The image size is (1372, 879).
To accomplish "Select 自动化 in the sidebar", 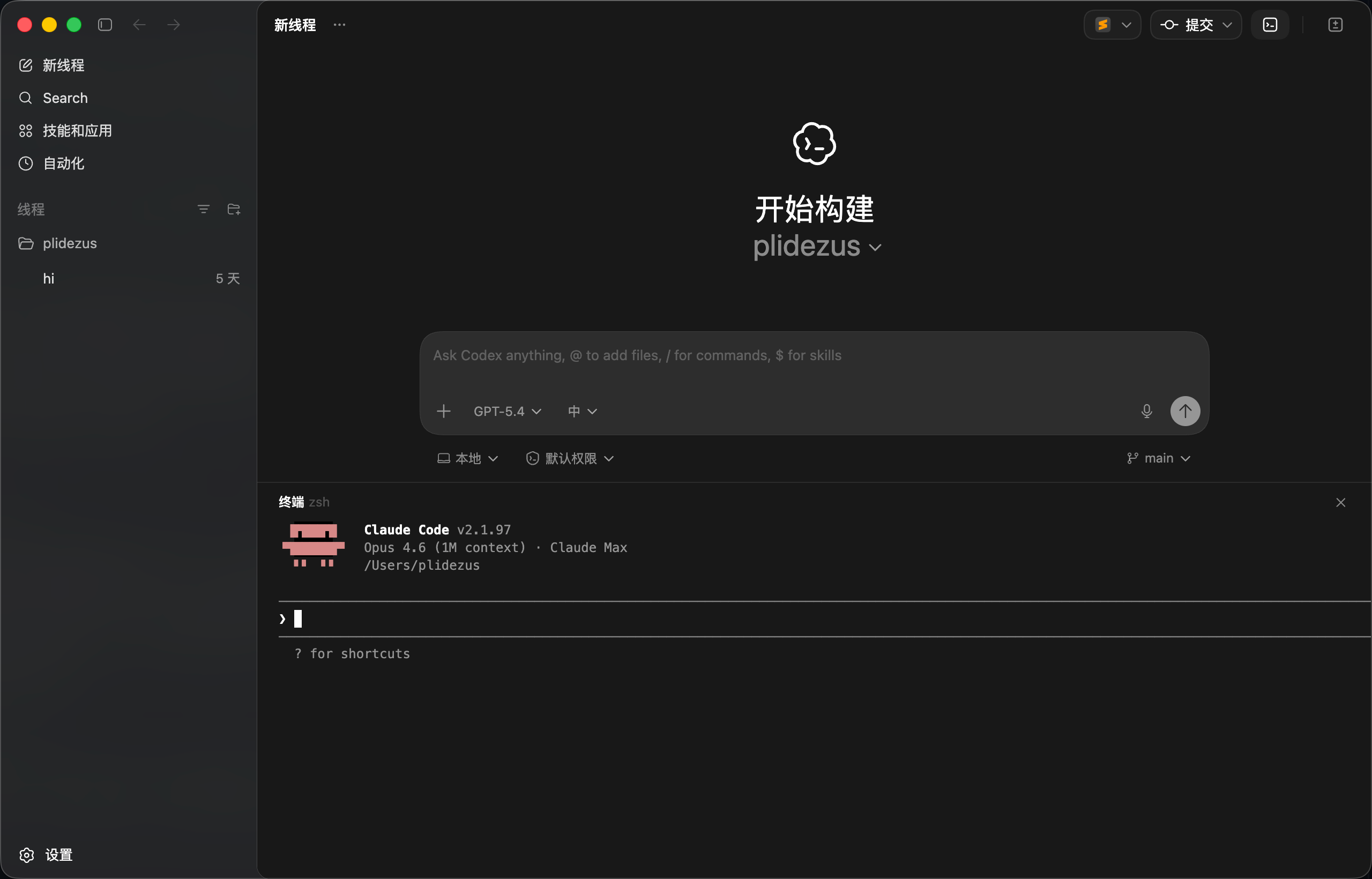I will 63,163.
